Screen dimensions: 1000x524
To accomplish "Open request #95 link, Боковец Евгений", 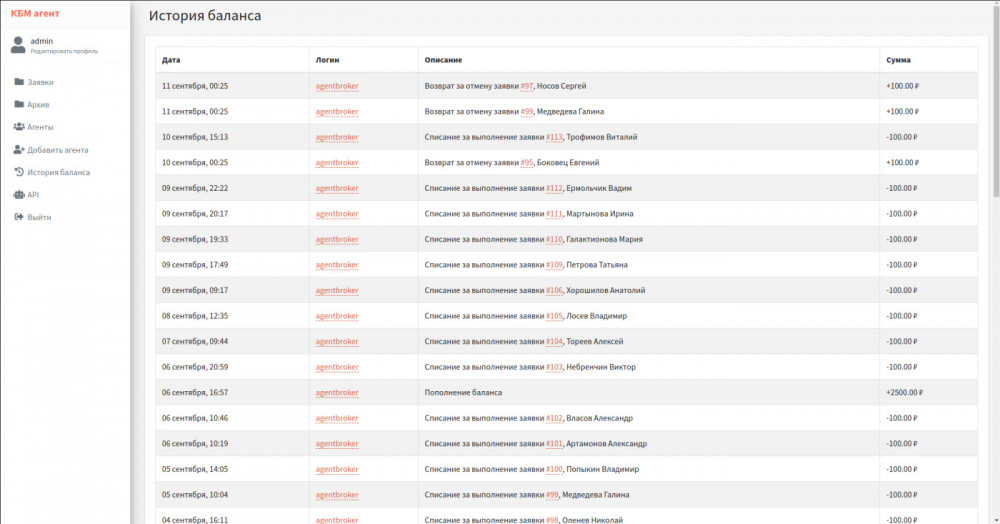I will pos(527,163).
